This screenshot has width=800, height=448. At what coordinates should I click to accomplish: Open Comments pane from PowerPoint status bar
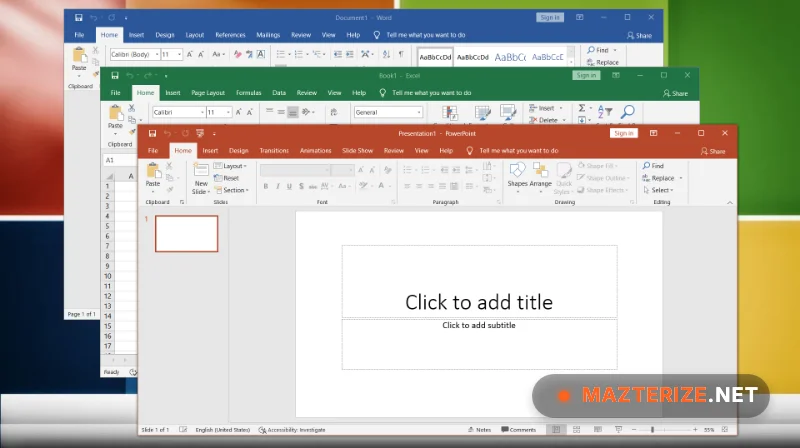point(518,430)
